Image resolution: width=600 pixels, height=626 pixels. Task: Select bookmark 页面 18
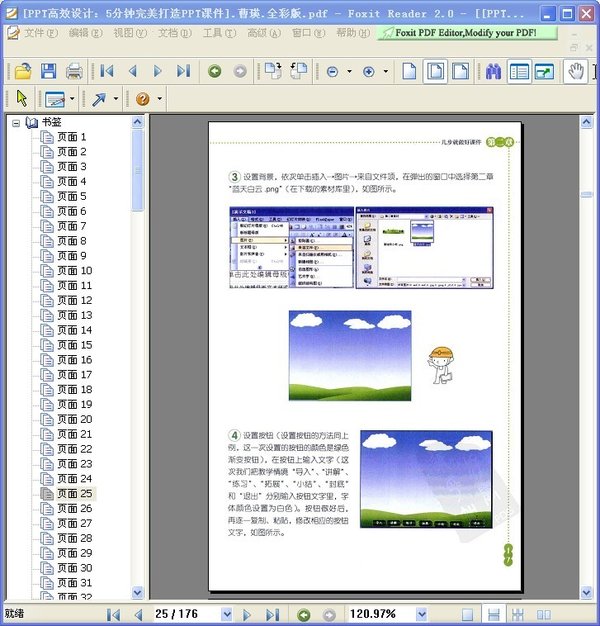[x=75, y=390]
